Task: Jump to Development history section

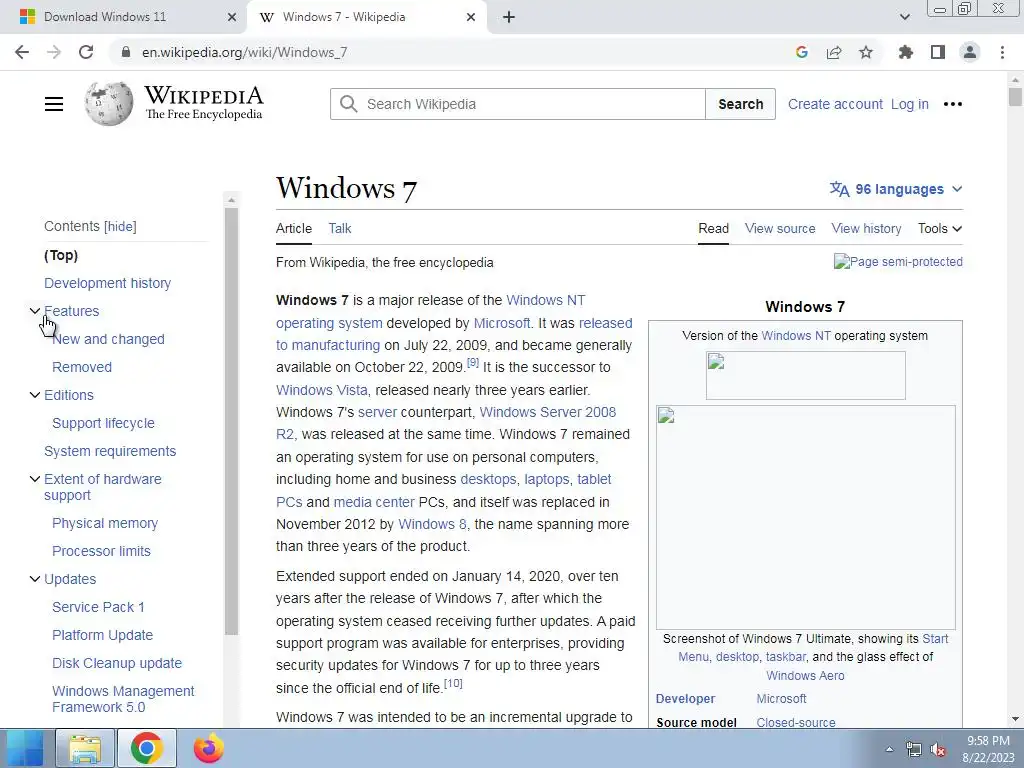Action: [108, 283]
